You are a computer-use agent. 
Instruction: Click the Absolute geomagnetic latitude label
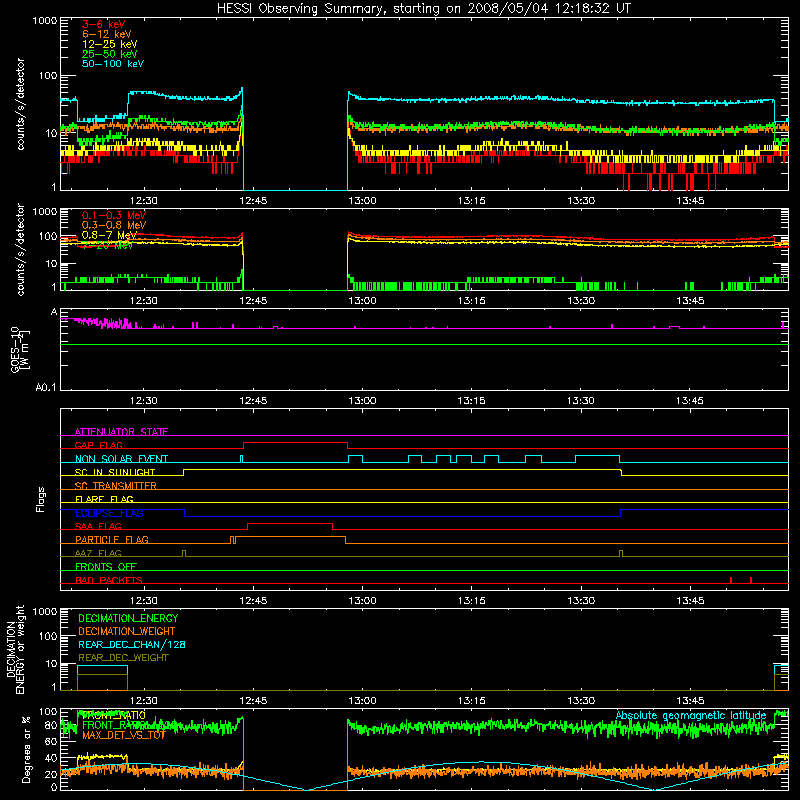pyautogui.click(x=691, y=716)
